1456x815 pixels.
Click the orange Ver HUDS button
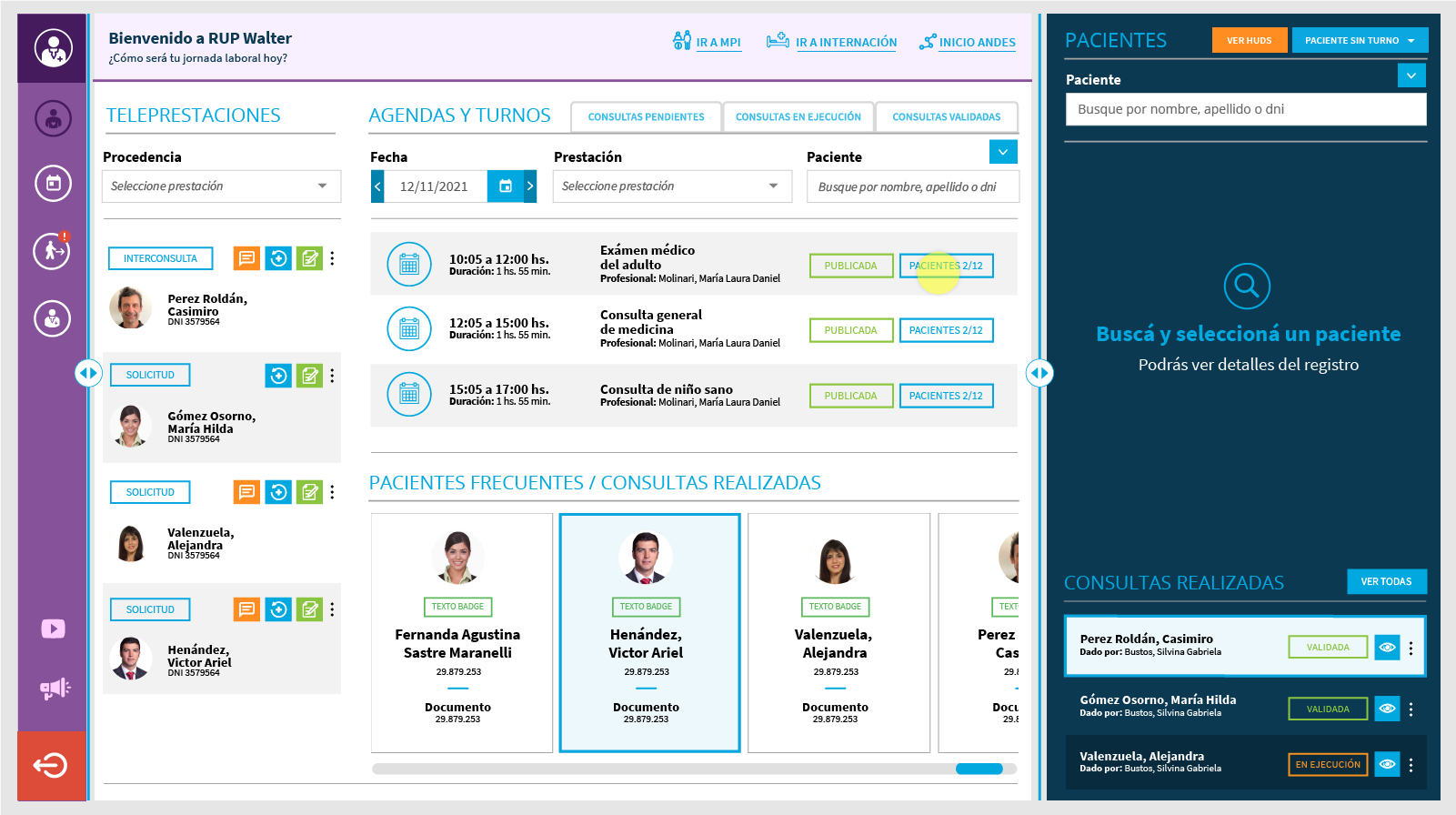[x=1249, y=40]
